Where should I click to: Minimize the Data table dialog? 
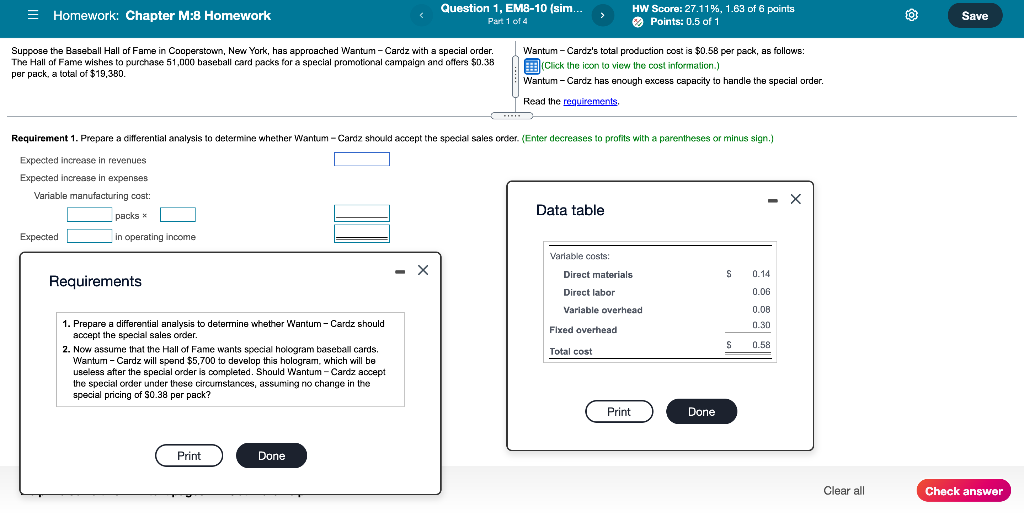773,201
